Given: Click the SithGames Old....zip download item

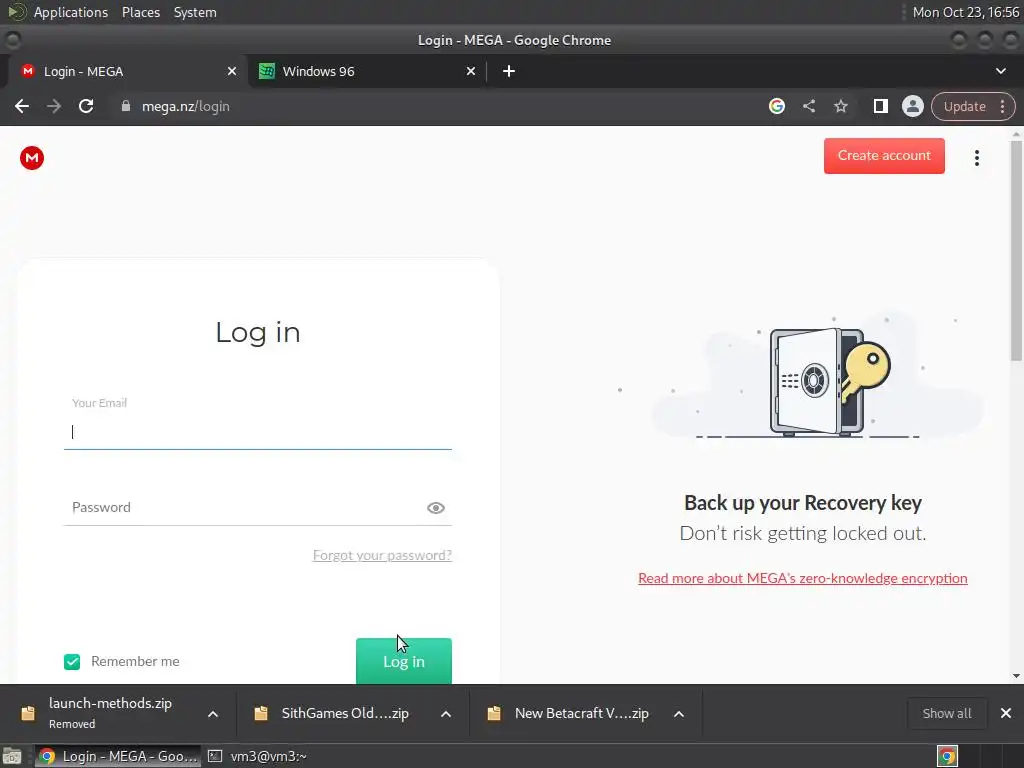Looking at the screenshot, I should [x=345, y=713].
